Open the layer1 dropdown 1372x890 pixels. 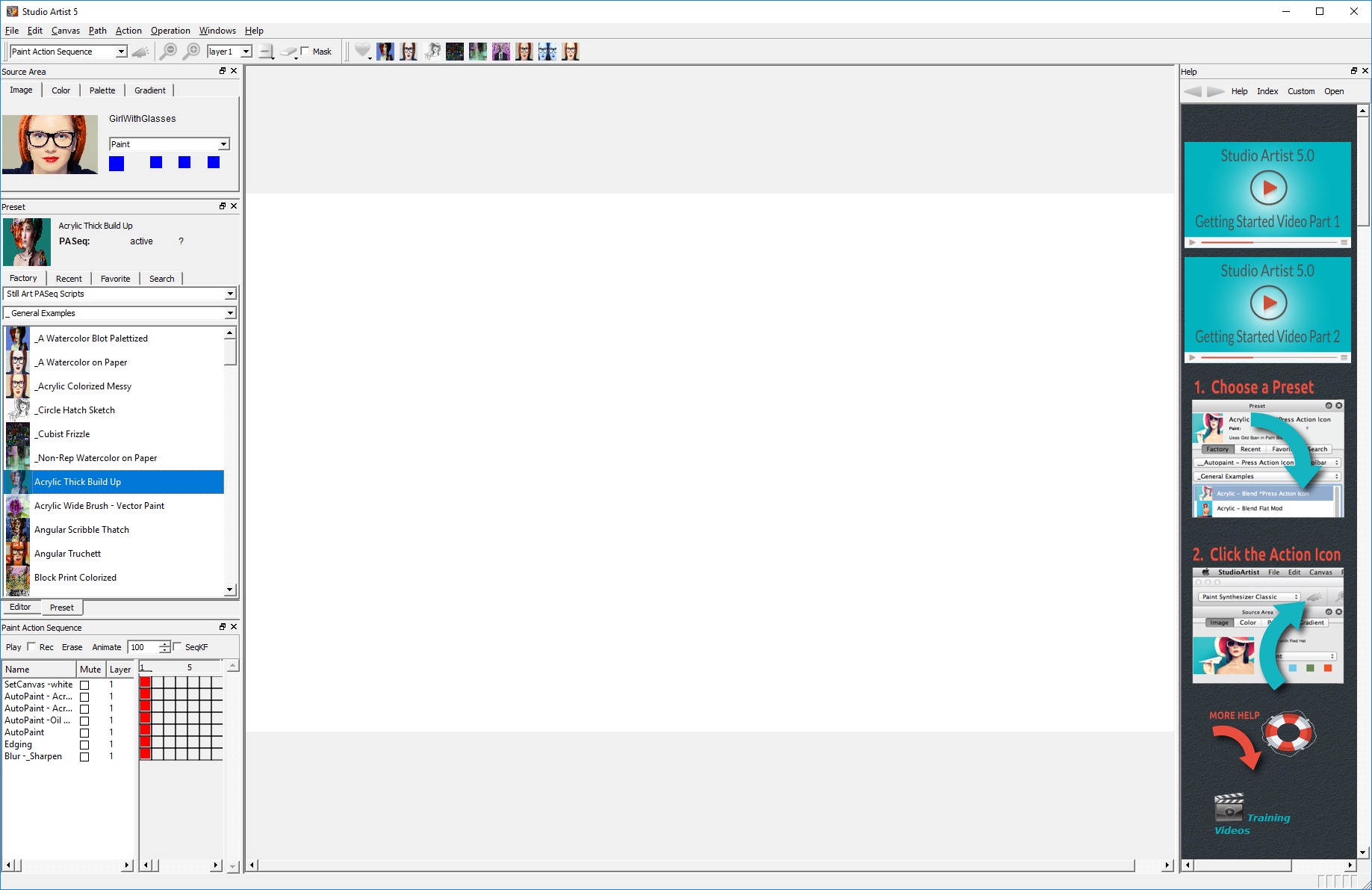(x=229, y=52)
